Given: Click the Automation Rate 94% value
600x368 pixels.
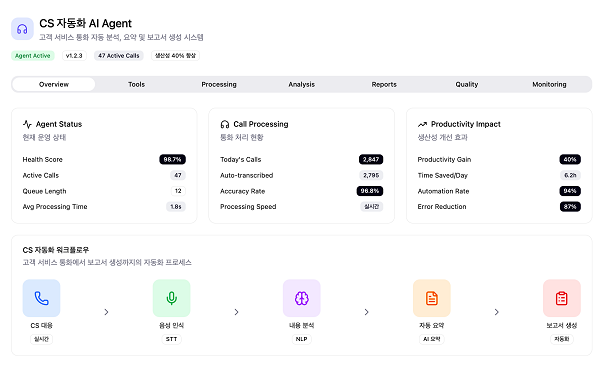Looking at the screenshot, I should click(570, 191).
